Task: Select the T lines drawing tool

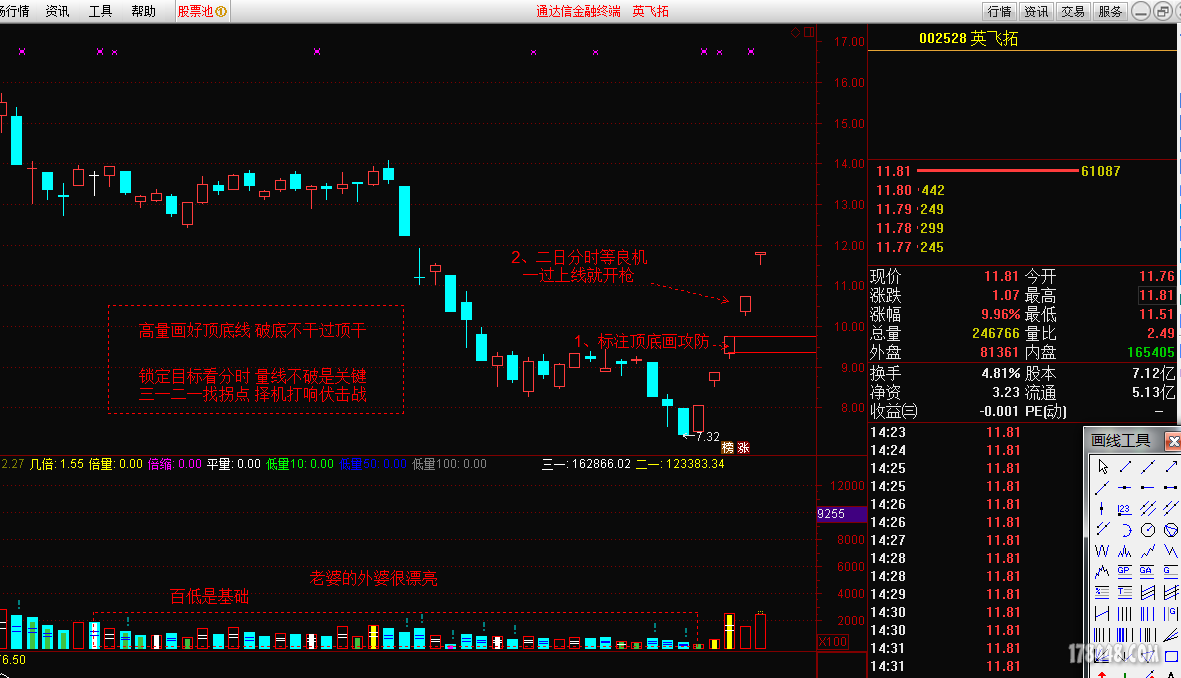Action: (1125, 592)
